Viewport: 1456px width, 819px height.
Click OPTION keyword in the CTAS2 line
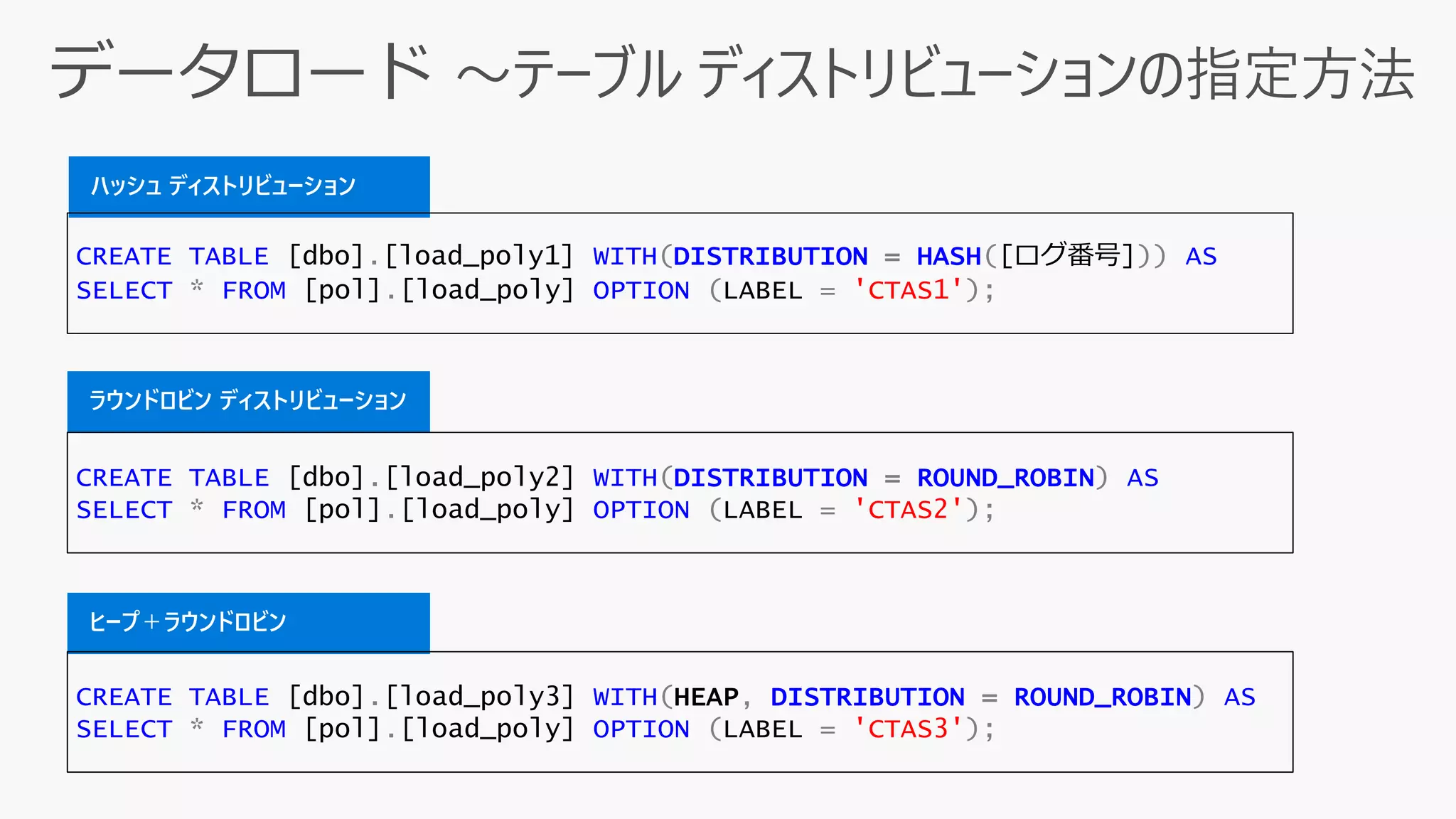pos(641,510)
